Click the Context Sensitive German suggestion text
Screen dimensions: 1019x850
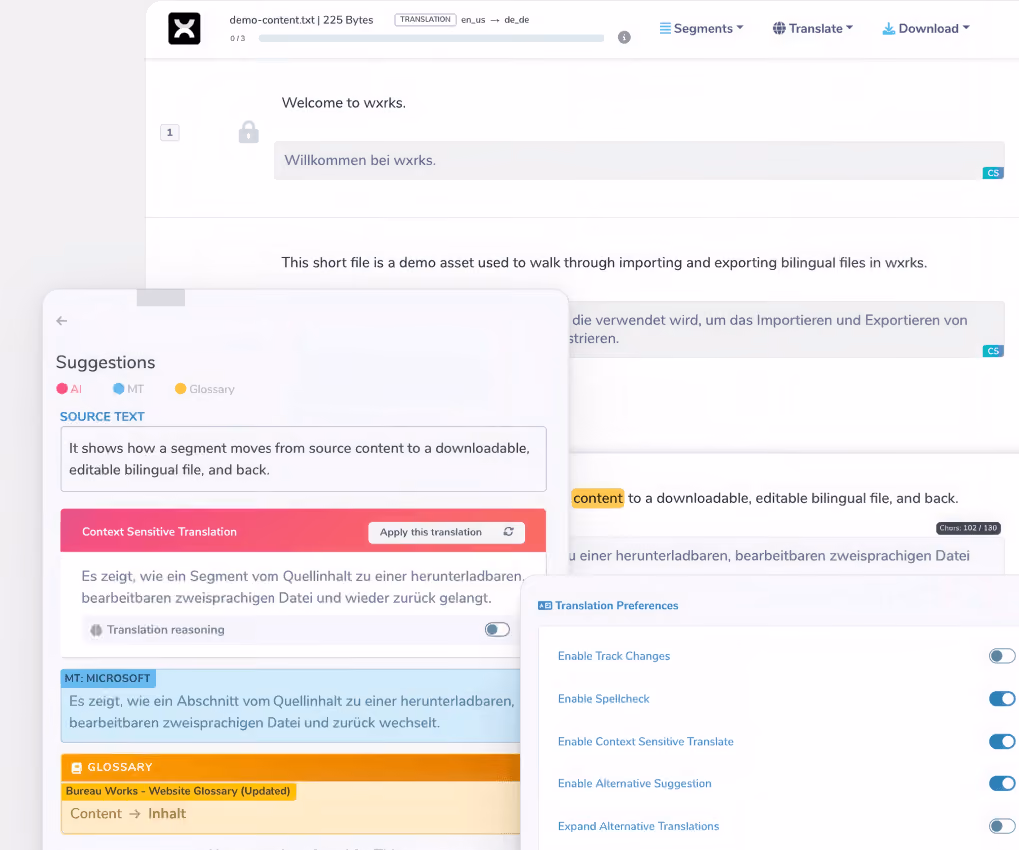(302, 587)
